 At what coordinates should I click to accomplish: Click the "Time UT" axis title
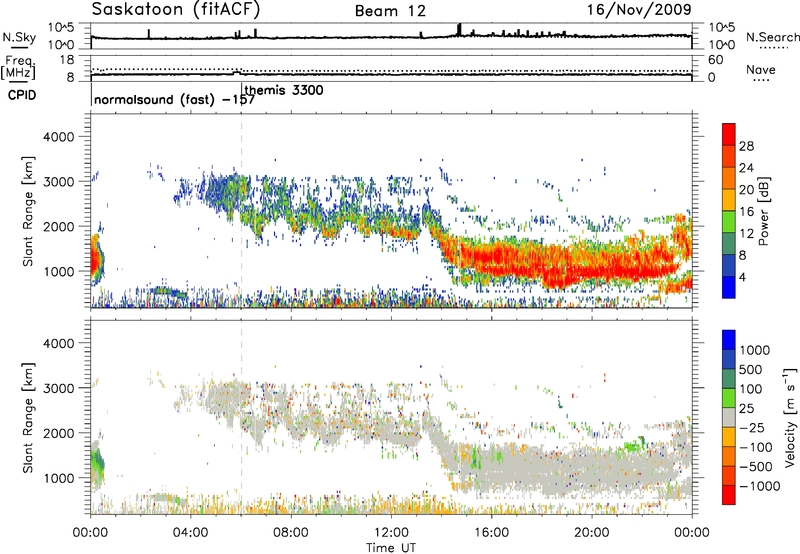point(391,548)
